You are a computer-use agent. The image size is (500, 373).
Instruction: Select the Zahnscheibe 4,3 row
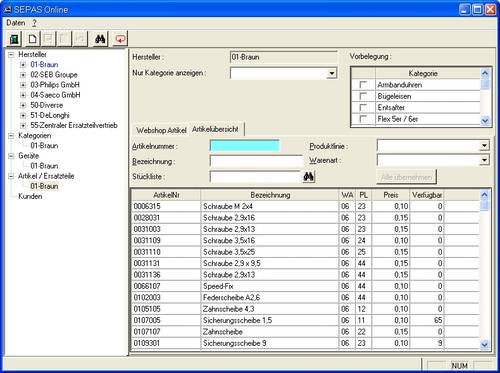click(x=305, y=309)
